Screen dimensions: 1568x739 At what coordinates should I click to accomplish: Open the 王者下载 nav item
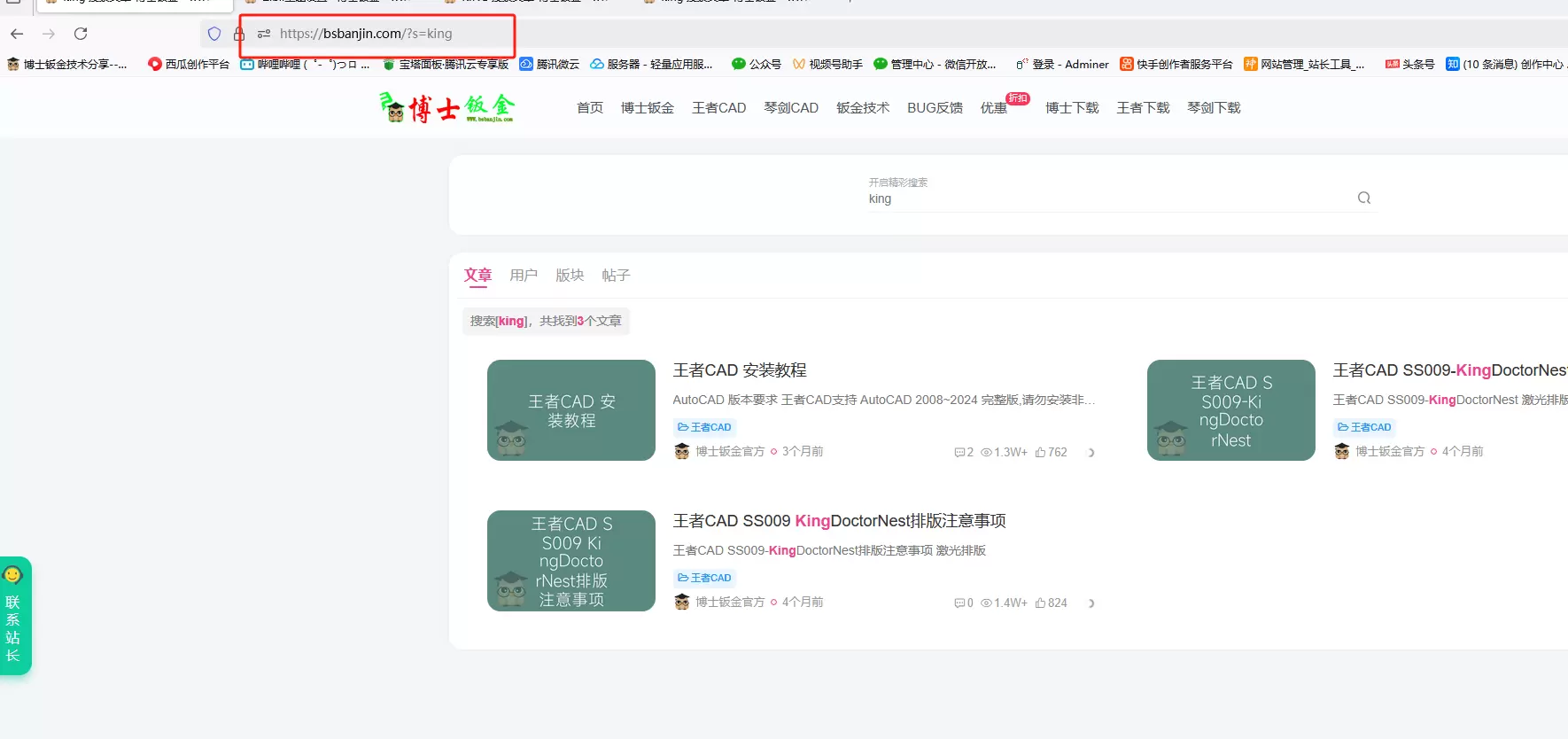(1143, 107)
